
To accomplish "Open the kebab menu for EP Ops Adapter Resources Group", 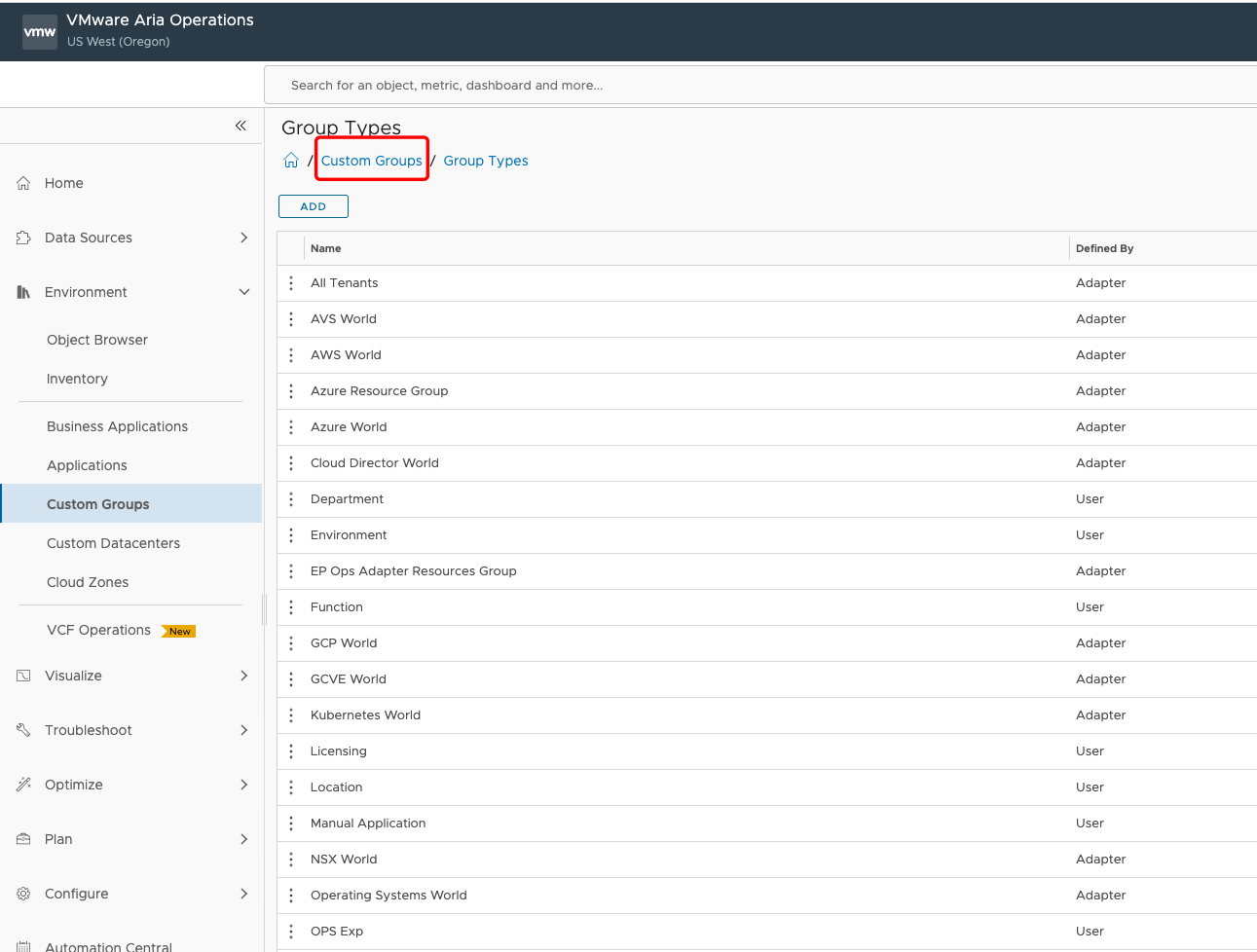I will coord(291,571).
